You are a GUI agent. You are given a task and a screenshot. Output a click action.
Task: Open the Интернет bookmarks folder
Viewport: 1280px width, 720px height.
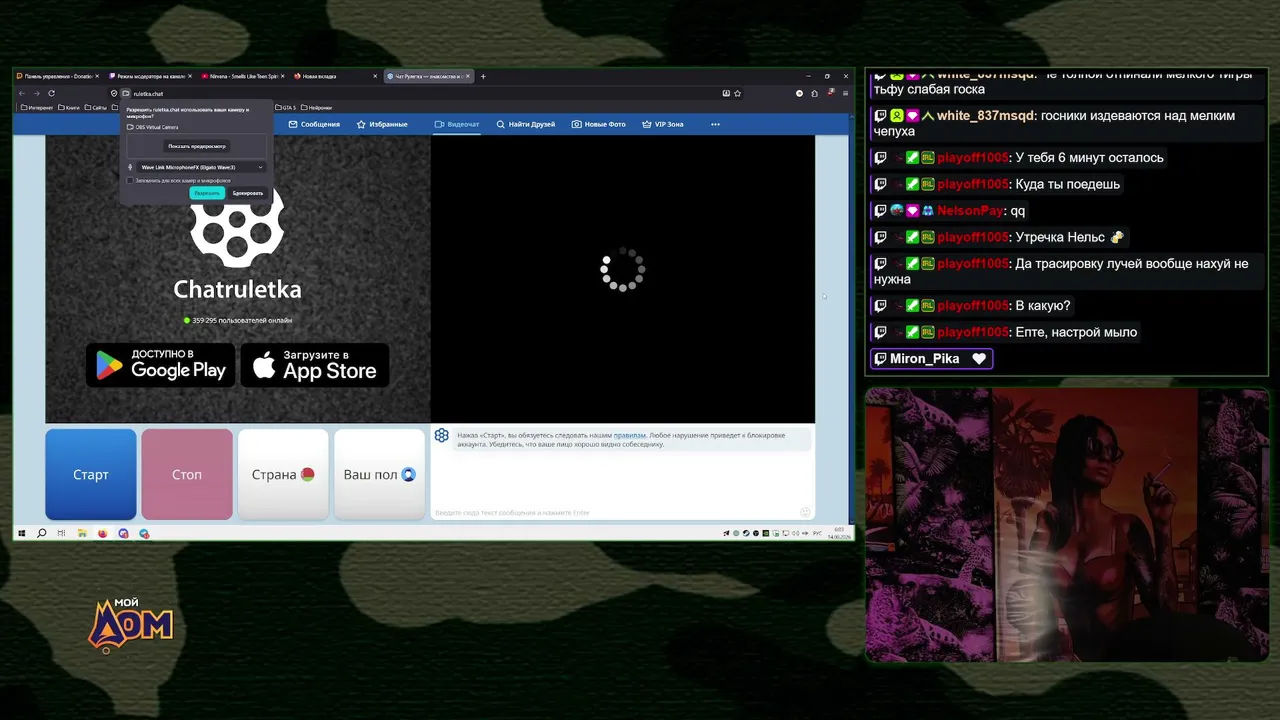click(x=38, y=107)
